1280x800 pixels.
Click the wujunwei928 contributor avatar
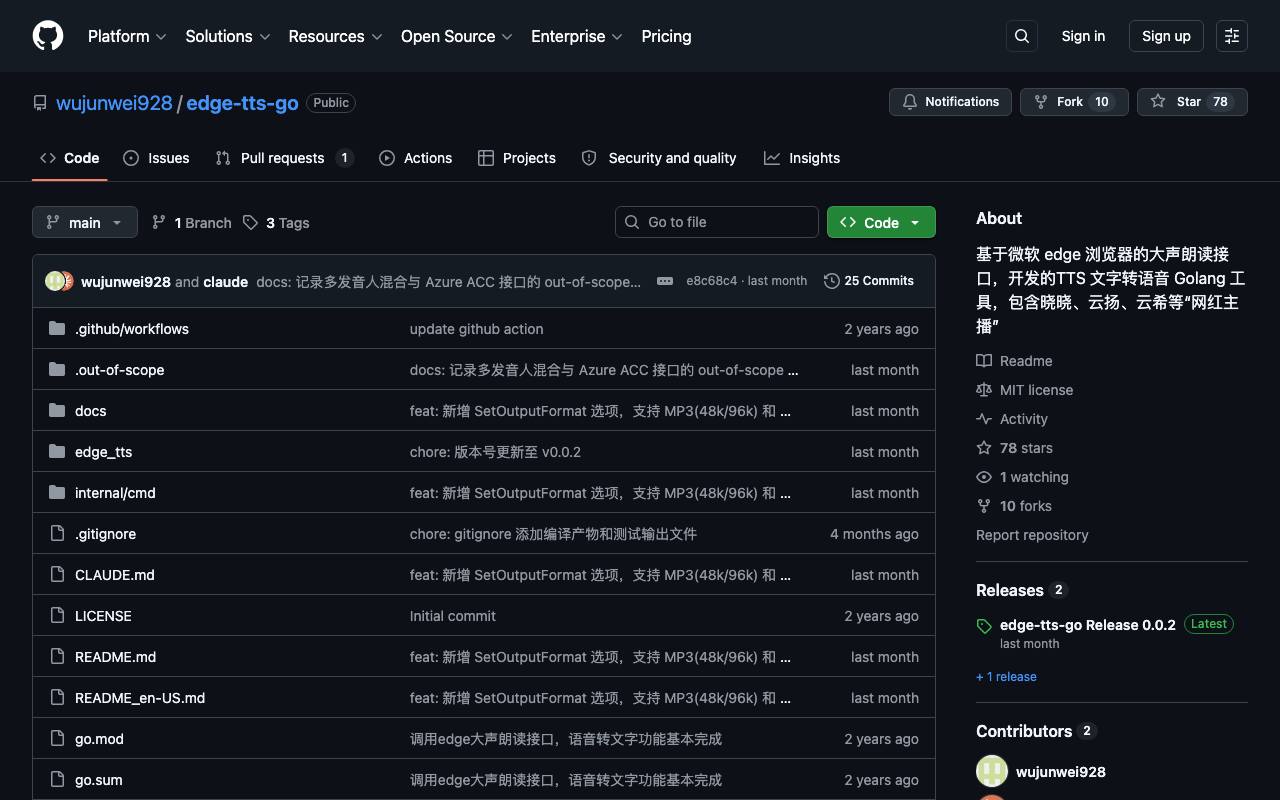[x=992, y=772]
